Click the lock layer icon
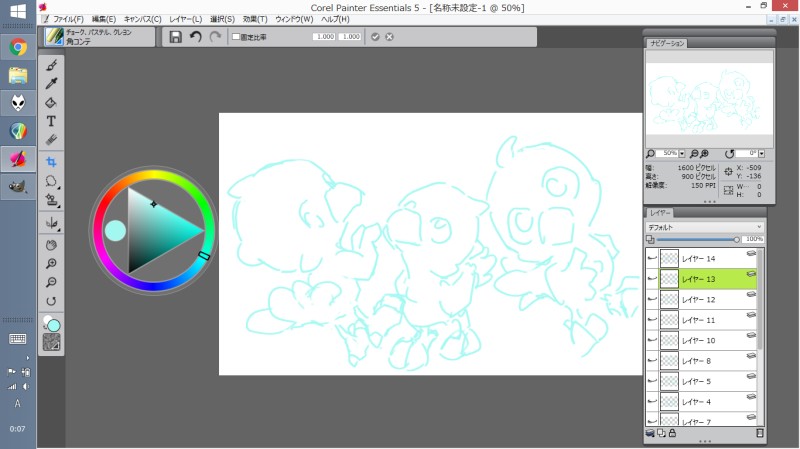Viewport: 800px width, 449px height. 672,433
